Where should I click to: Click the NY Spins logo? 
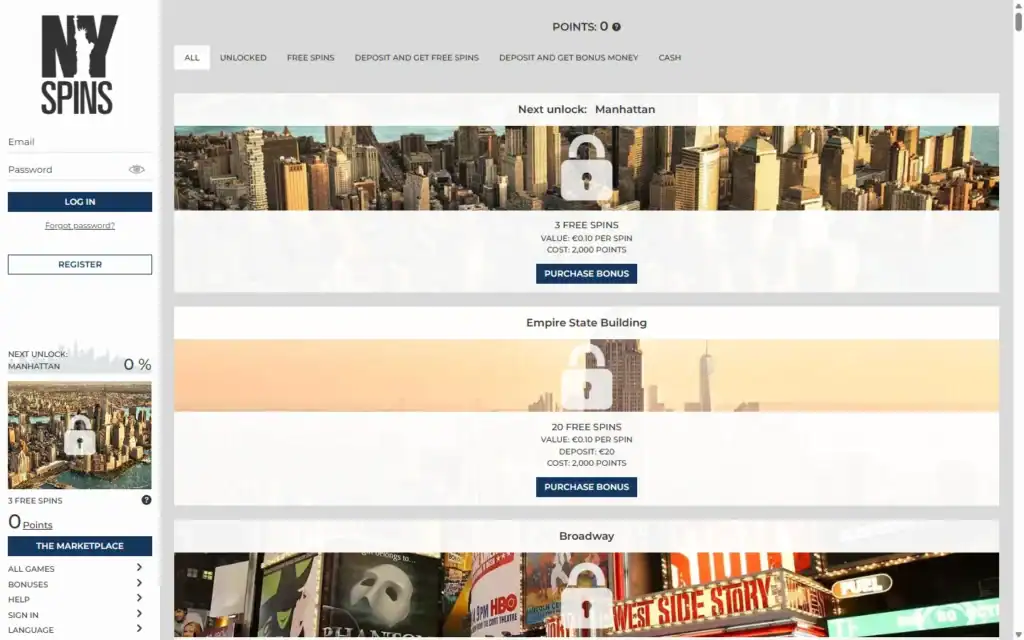point(80,65)
